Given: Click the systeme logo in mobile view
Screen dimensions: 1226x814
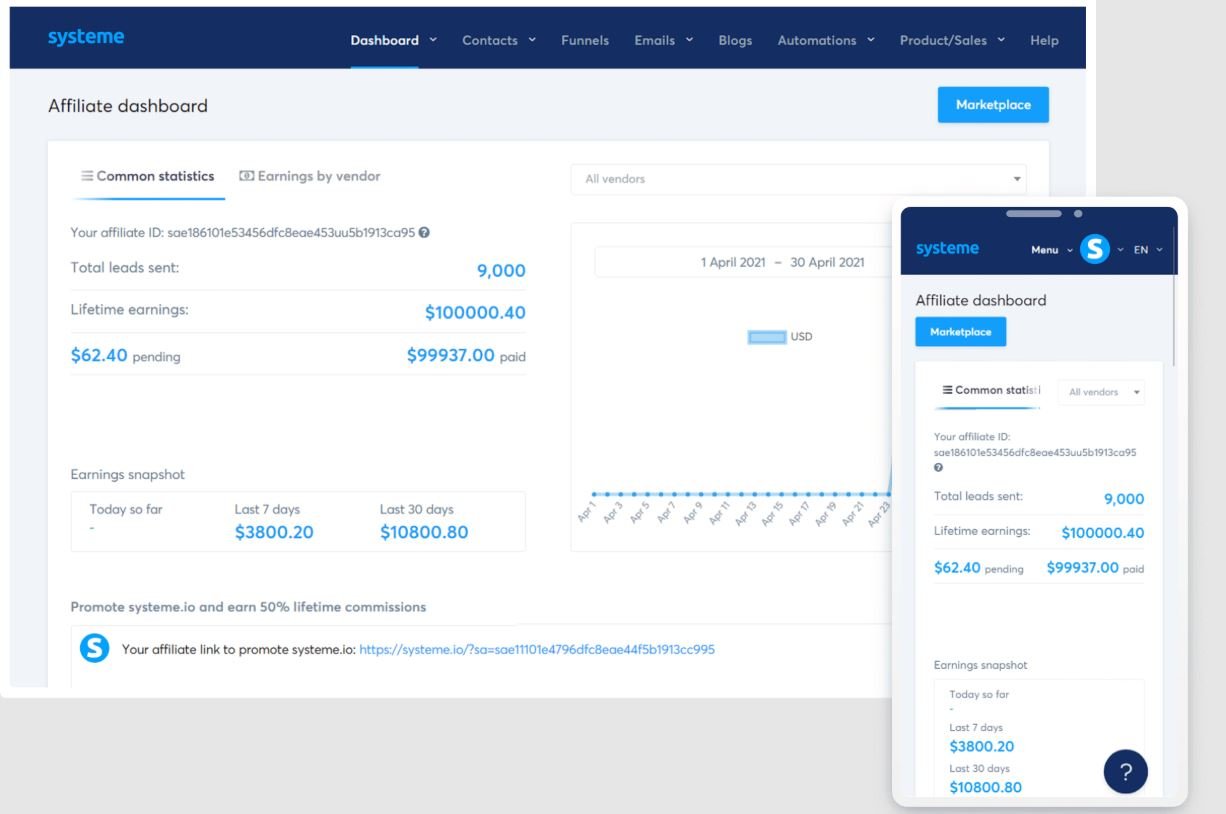Looking at the screenshot, I should pos(947,248).
